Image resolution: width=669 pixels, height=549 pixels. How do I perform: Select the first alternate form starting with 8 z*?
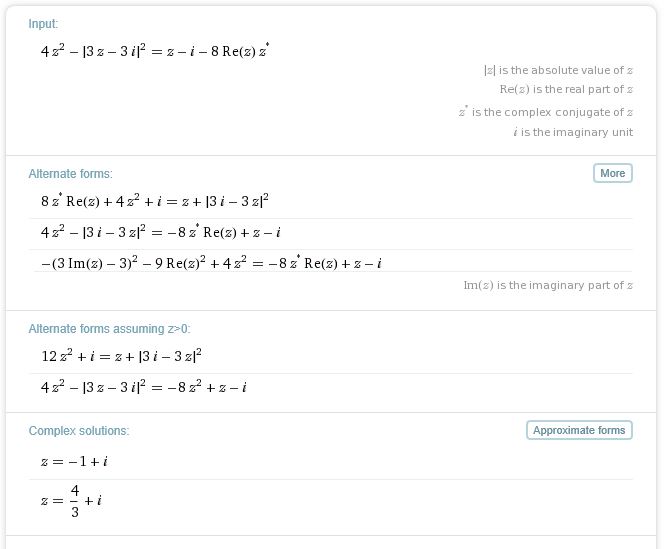154,202
